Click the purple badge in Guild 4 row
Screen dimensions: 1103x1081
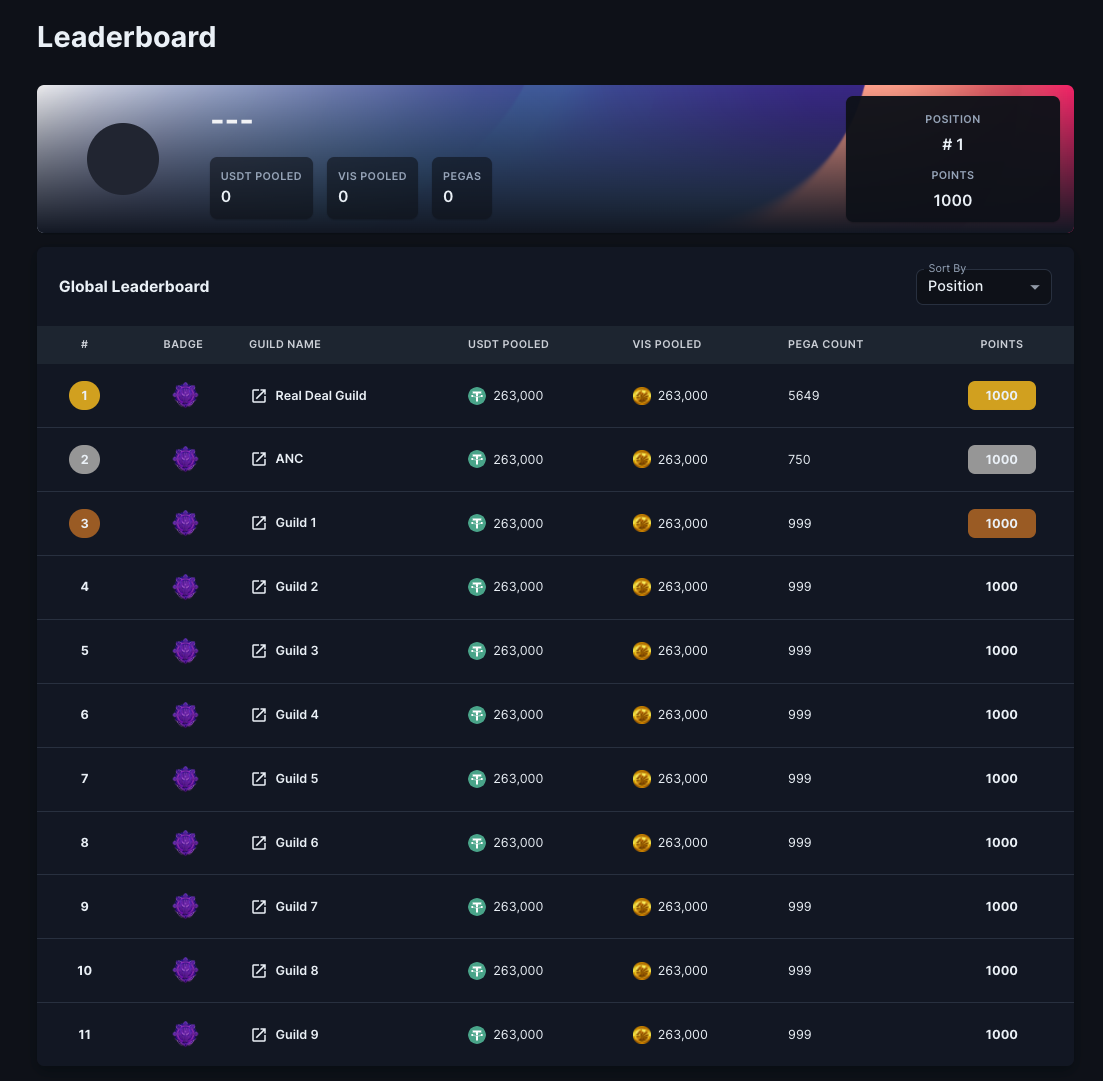[x=186, y=715]
